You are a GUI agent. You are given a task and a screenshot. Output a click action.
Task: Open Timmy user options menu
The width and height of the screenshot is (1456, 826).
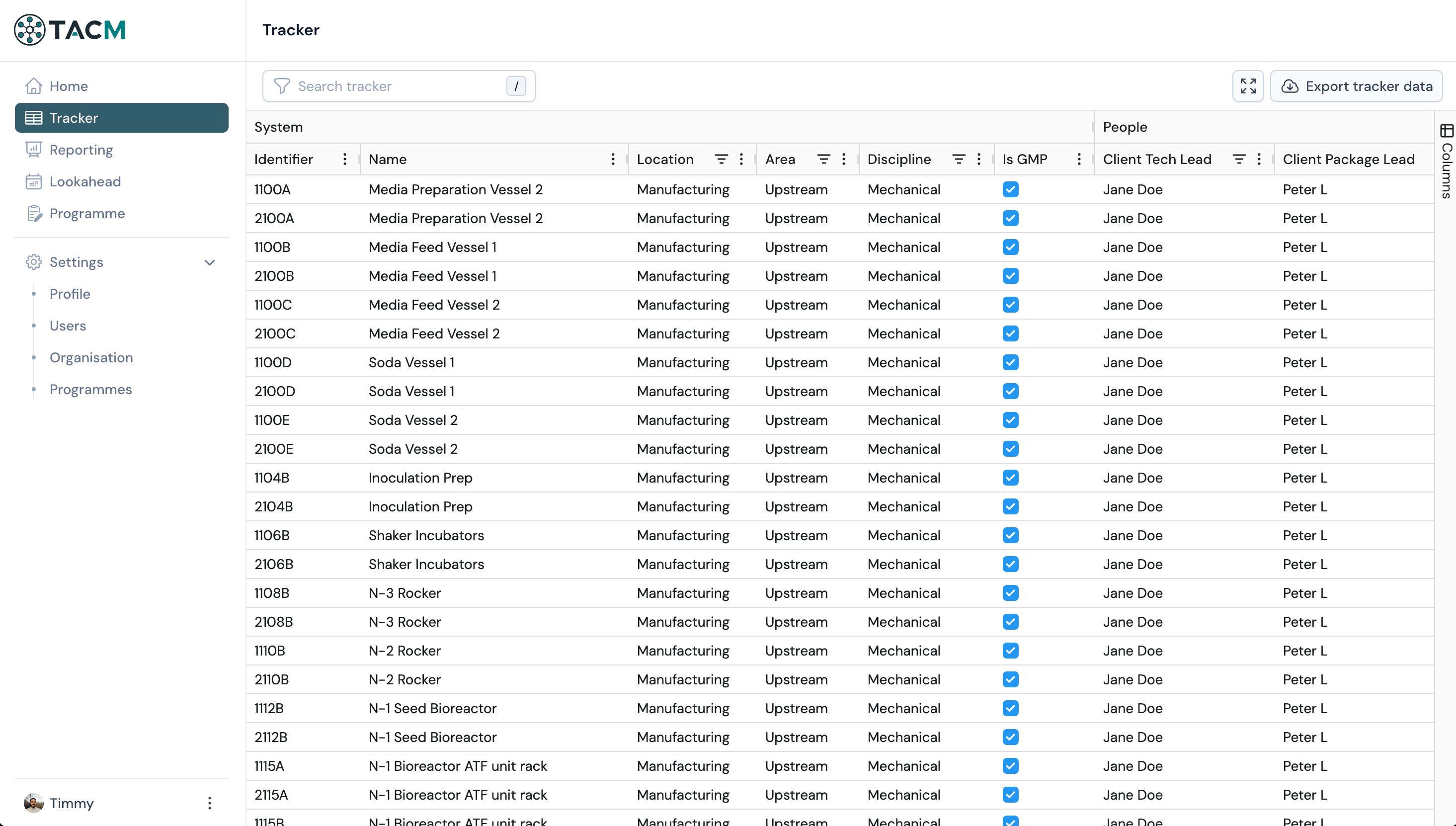click(x=209, y=803)
